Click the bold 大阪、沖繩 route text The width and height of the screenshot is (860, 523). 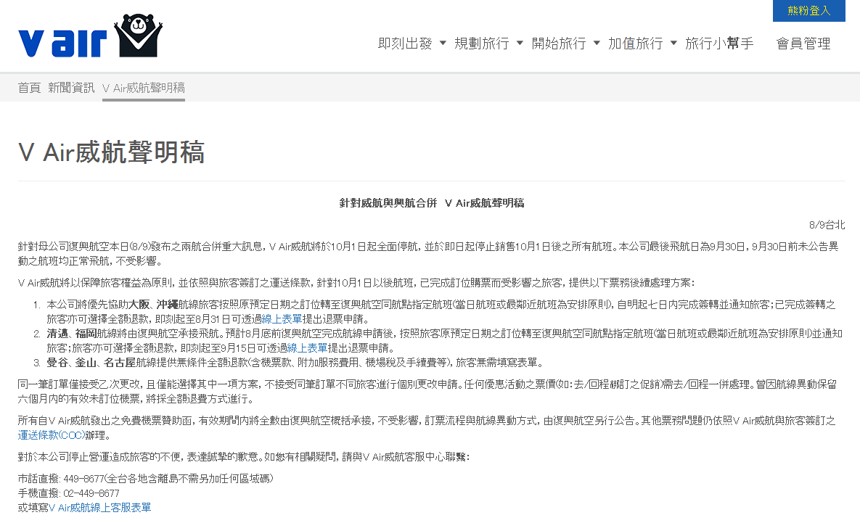pos(152,305)
